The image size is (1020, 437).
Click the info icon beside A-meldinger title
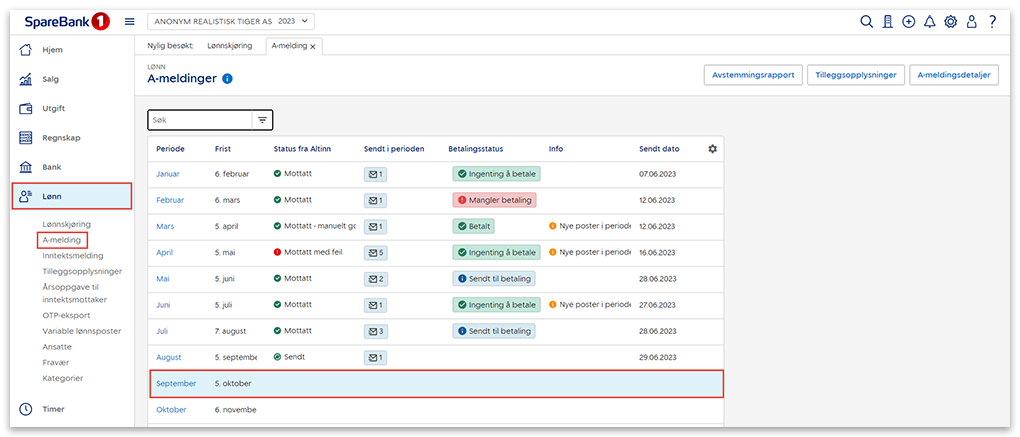[x=228, y=79]
